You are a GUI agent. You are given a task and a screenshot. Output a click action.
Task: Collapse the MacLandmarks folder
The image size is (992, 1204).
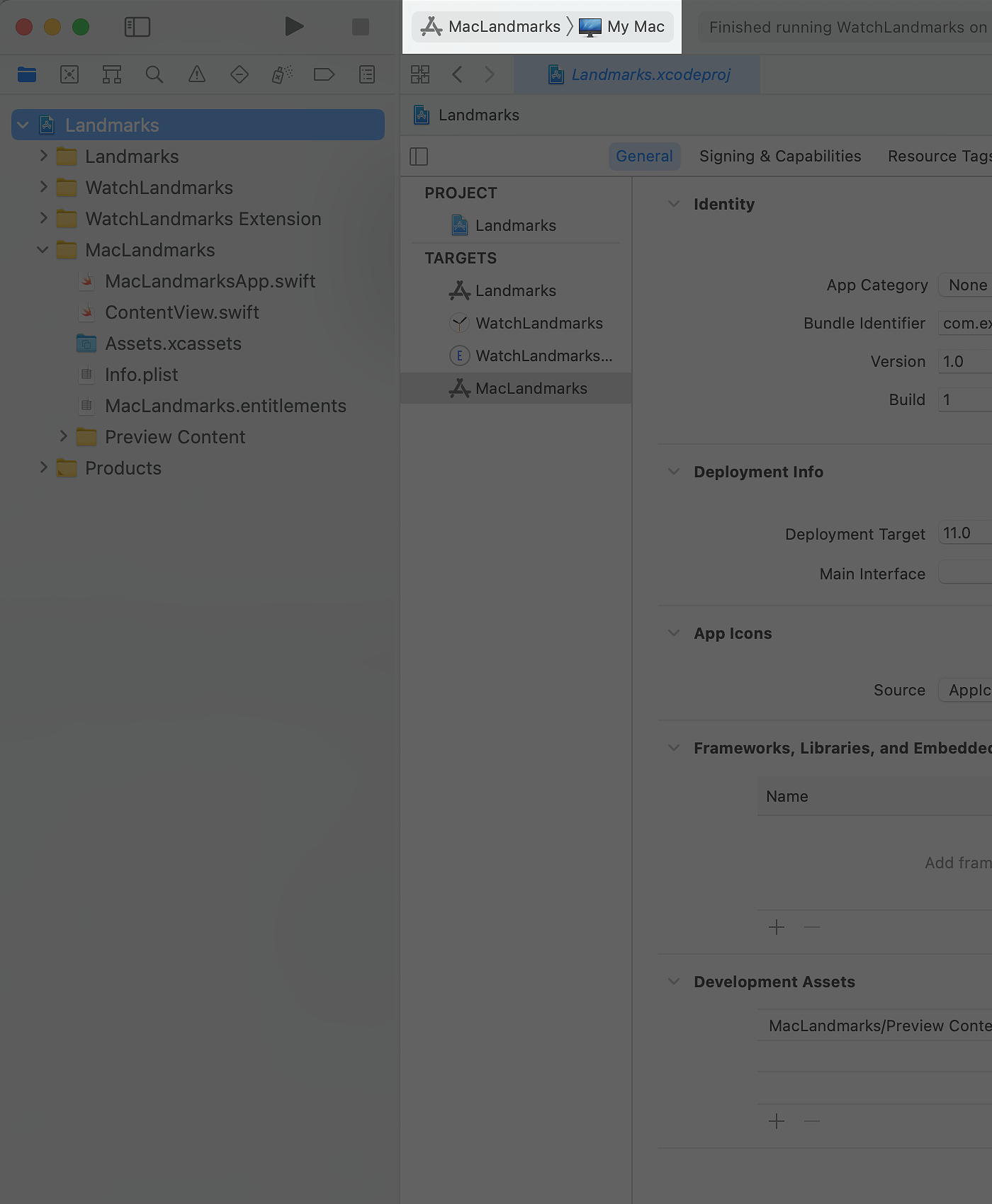point(43,250)
